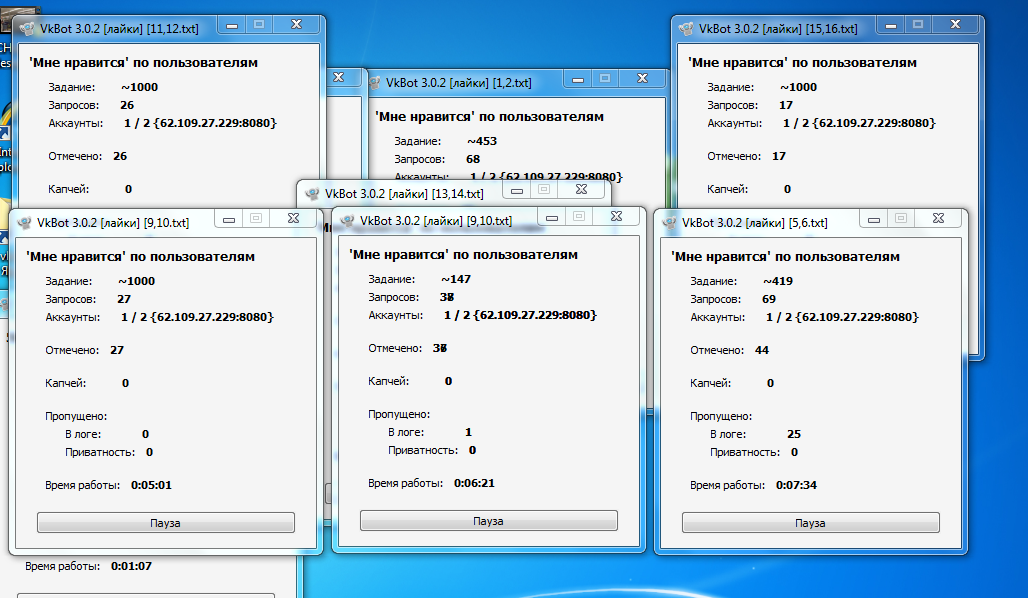Close the 11,12.txt VkBot window
Viewport: 1028px width, 598px height.
296,24
